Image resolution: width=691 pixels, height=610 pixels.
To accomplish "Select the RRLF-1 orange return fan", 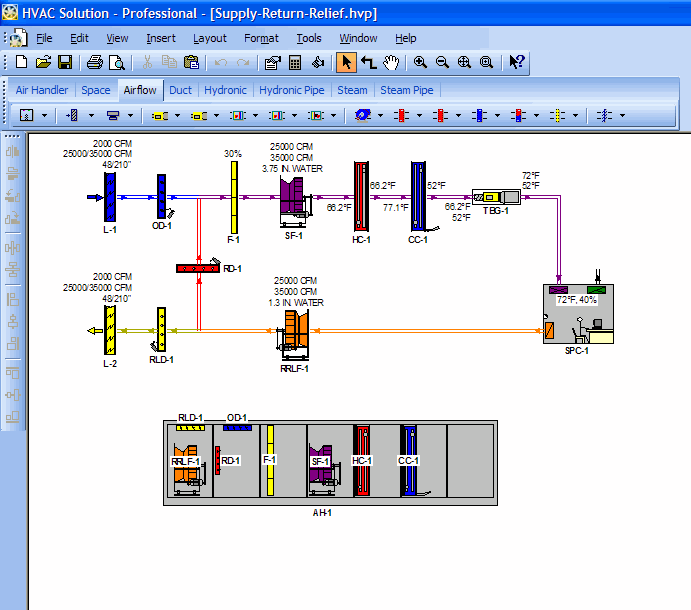I will [293, 335].
